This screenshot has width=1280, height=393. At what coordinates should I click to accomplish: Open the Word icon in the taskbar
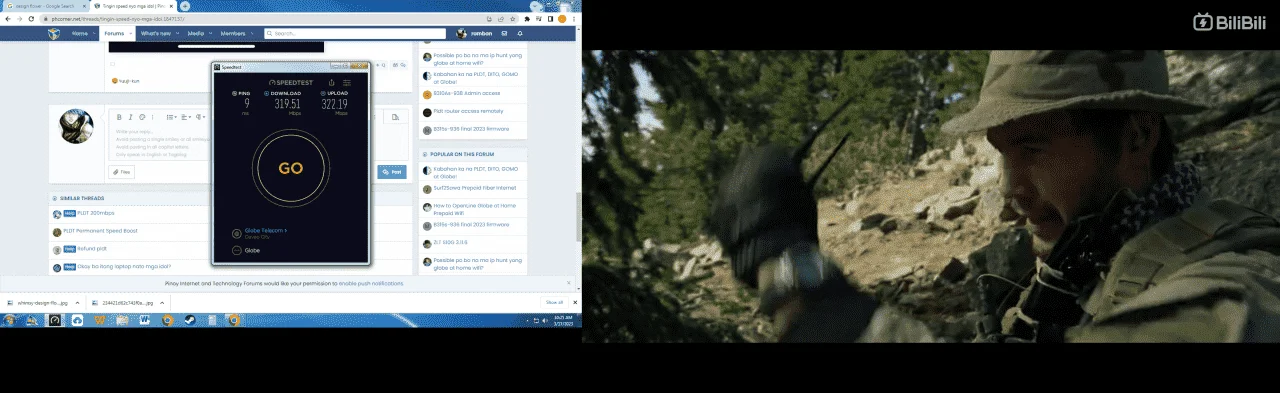point(145,320)
